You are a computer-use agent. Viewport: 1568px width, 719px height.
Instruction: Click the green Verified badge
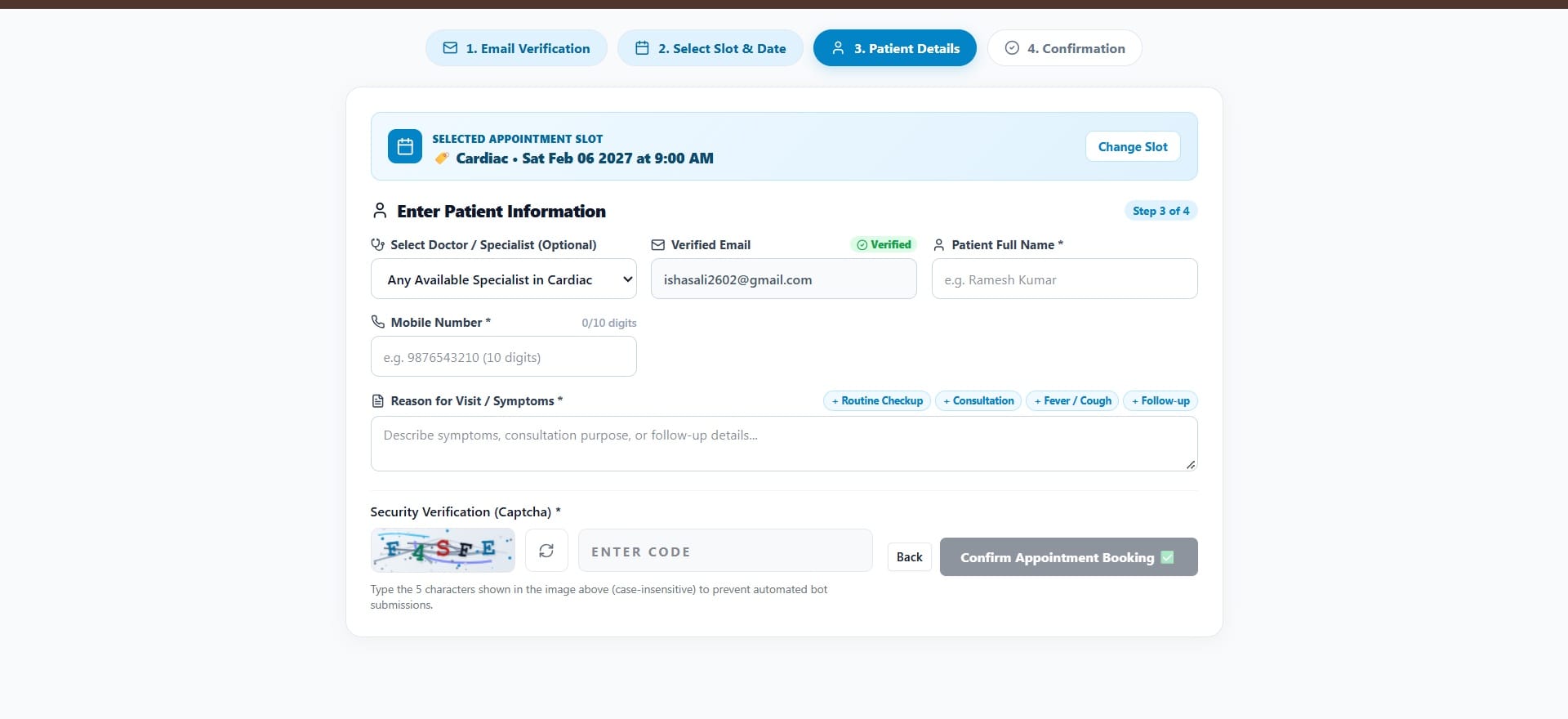click(x=884, y=244)
